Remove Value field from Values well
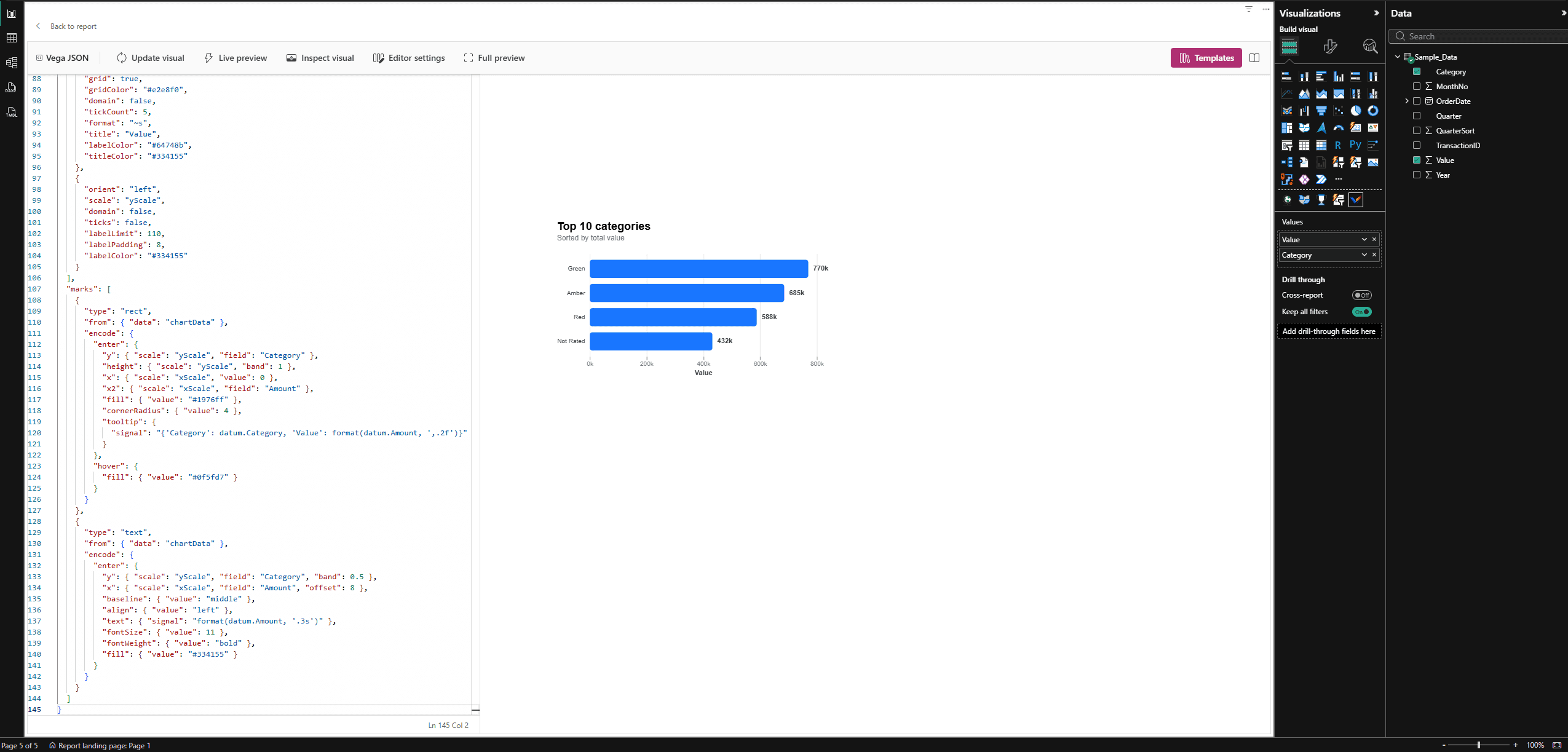This screenshot has width=1568, height=752. (1374, 240)
